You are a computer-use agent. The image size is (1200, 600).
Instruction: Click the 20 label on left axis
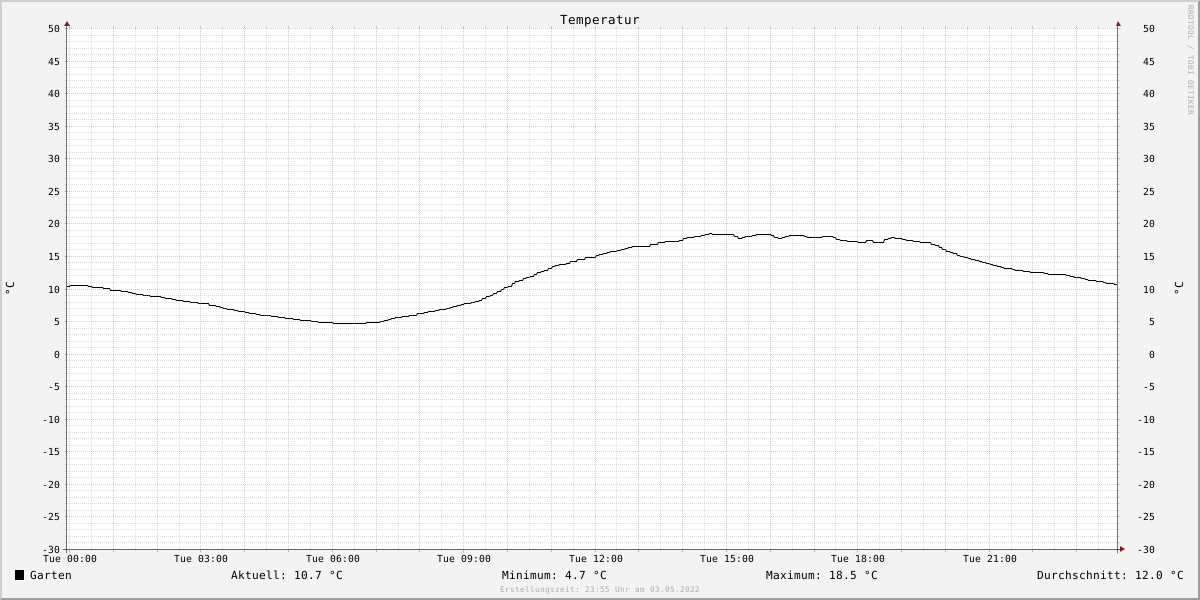[54, 224]
